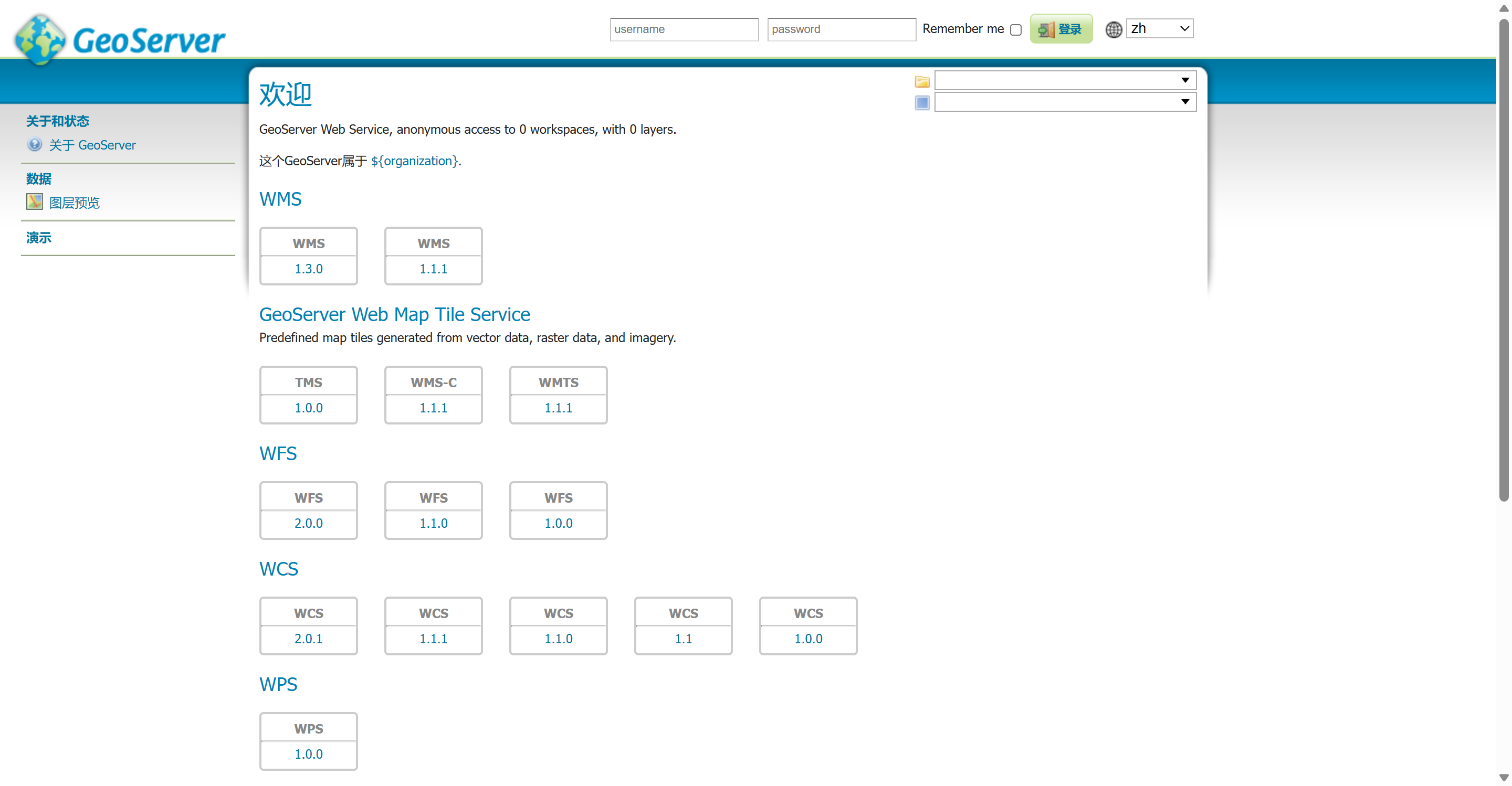
Task: Open WCS 1.1.1 capabilities link
Action: 433,639
